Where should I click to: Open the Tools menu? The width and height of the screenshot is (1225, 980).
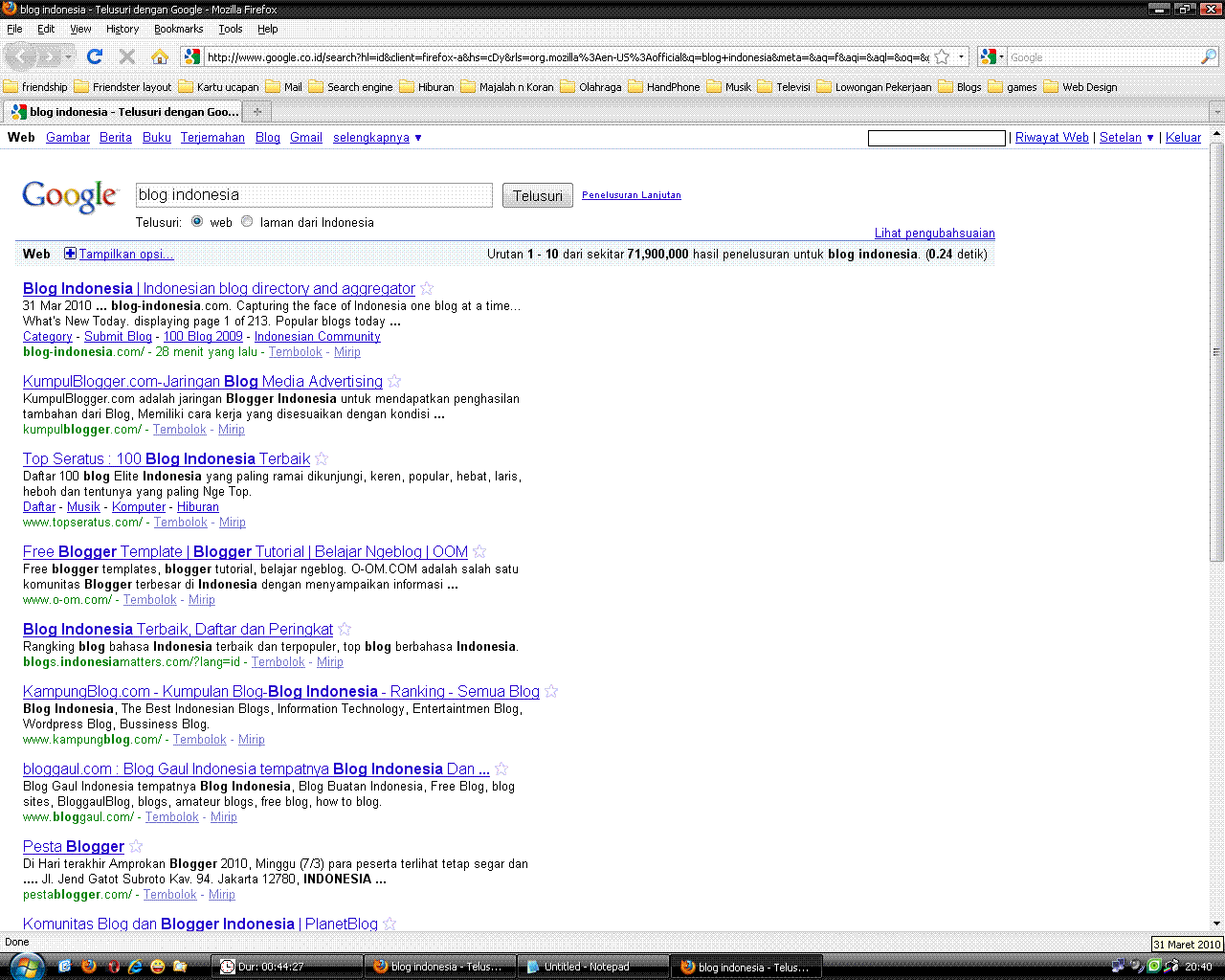coord(231,29)
